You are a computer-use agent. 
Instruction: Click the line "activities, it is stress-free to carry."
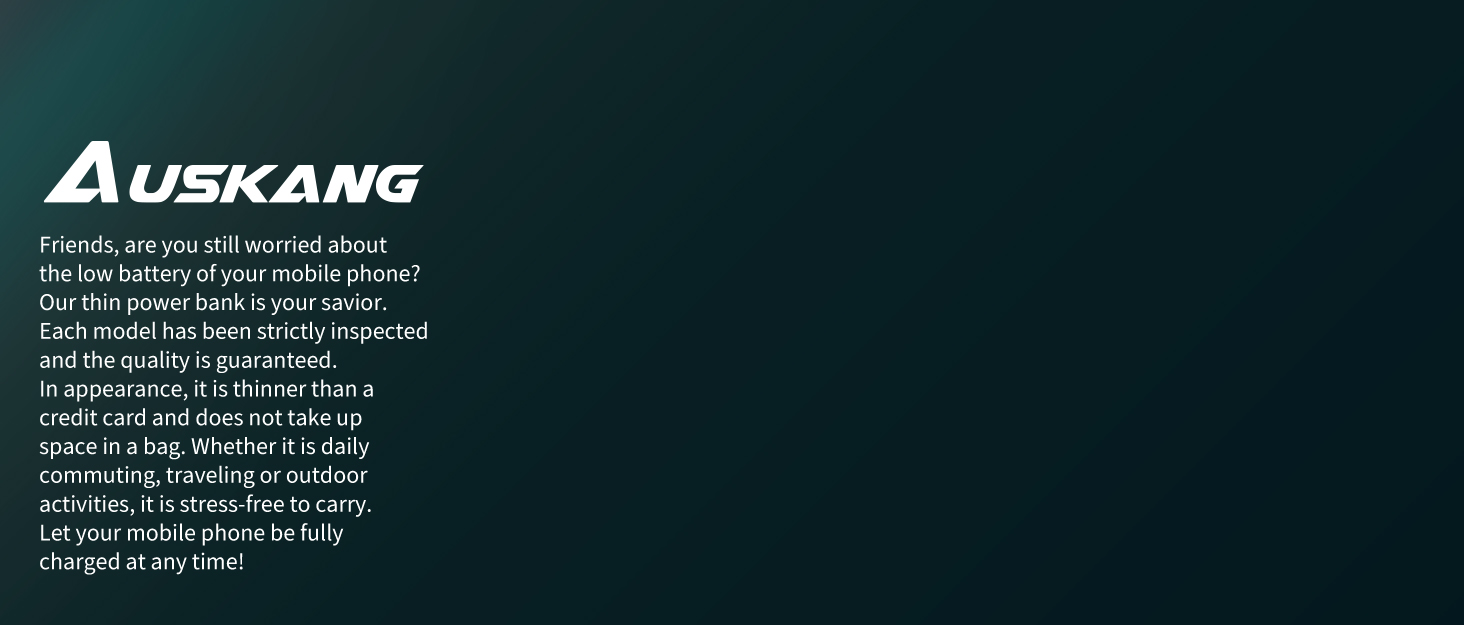(205, 504)
